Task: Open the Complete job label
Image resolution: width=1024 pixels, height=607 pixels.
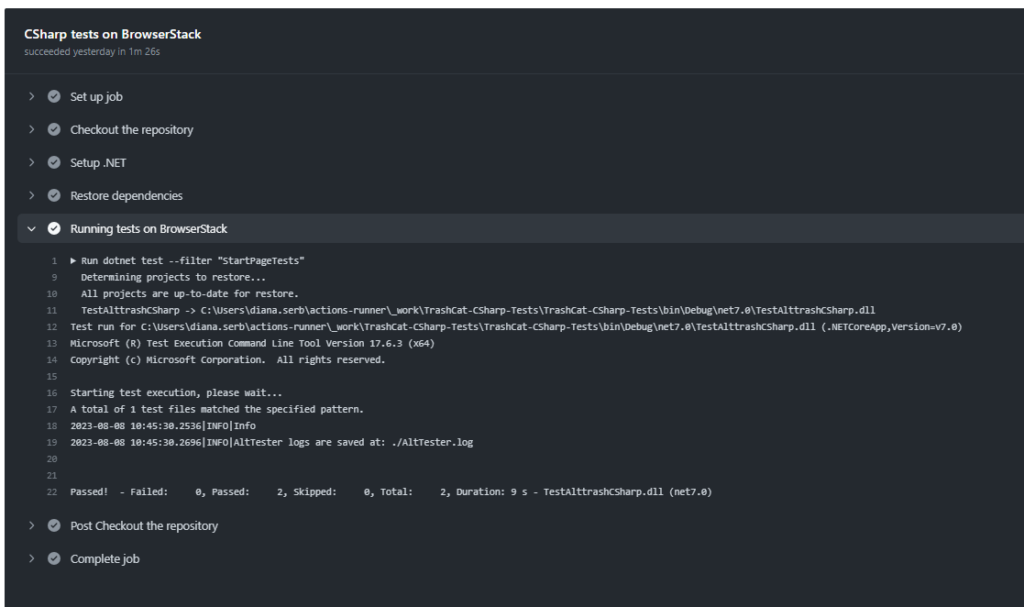Action: [105, 559]
